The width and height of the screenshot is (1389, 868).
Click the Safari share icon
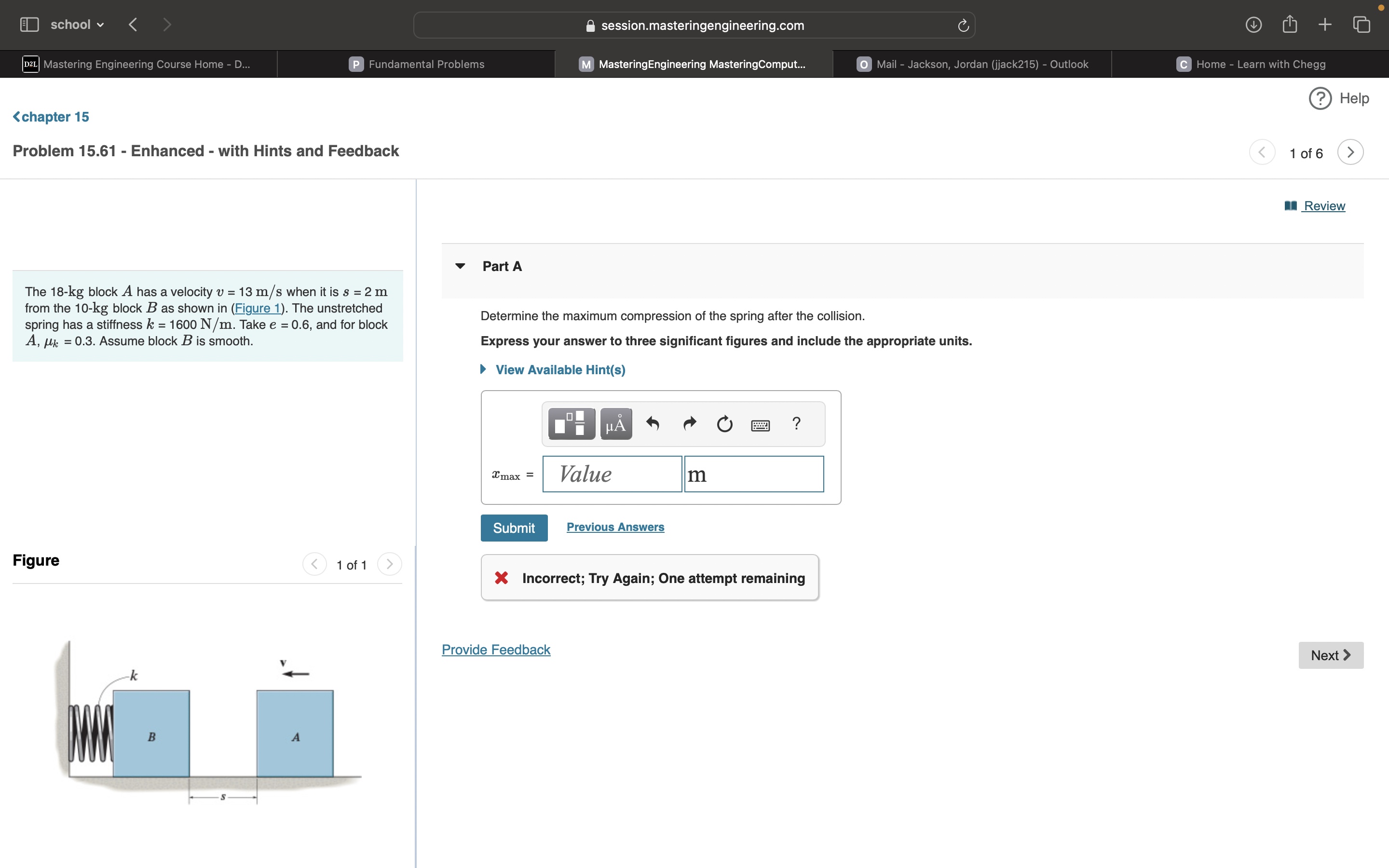pyautogui.click(x=1289, y=24)
